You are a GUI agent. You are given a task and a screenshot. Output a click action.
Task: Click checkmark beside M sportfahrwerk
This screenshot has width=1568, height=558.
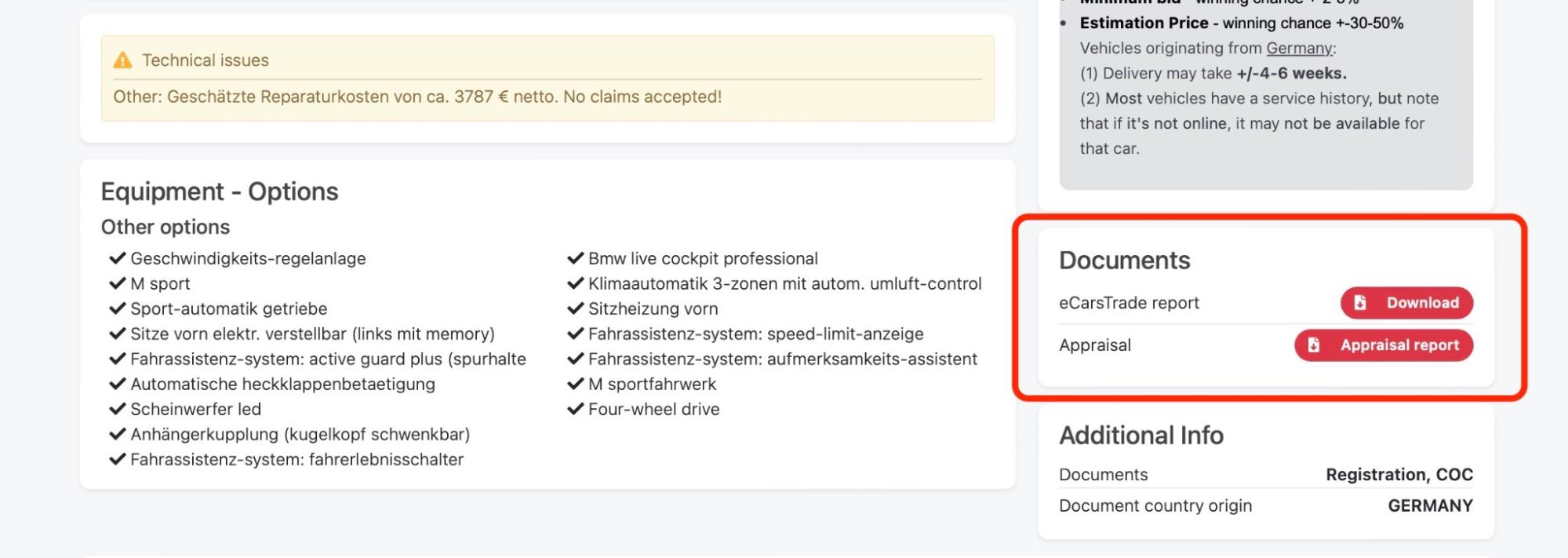576,384
